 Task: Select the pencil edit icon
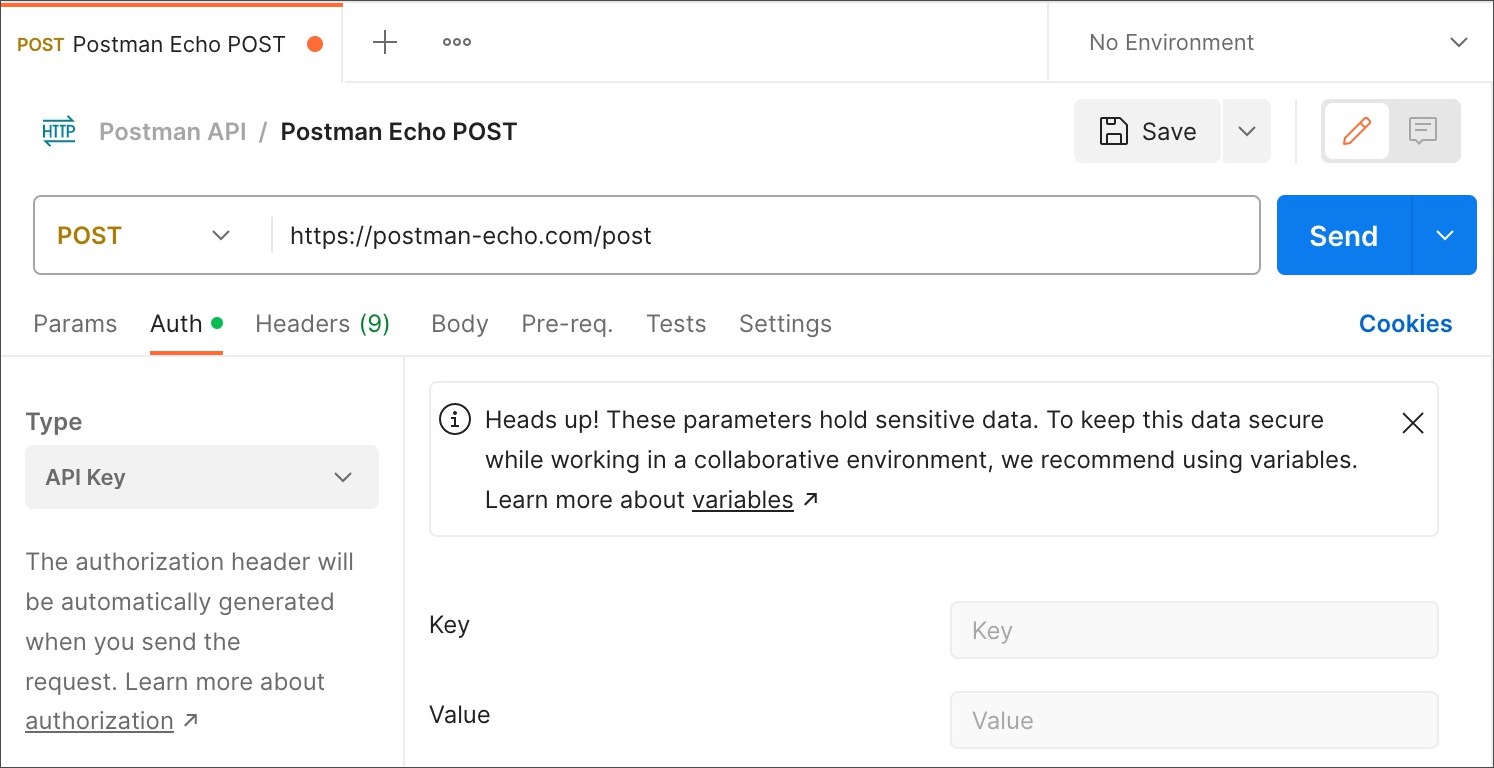coord(1356,130)
